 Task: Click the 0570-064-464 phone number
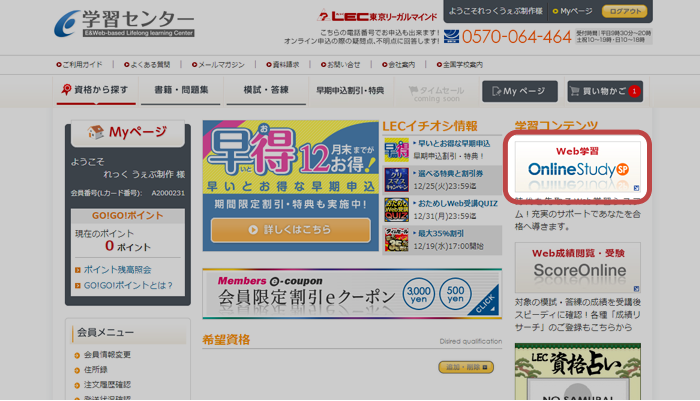pyautogui.click(x=517, y=37)
